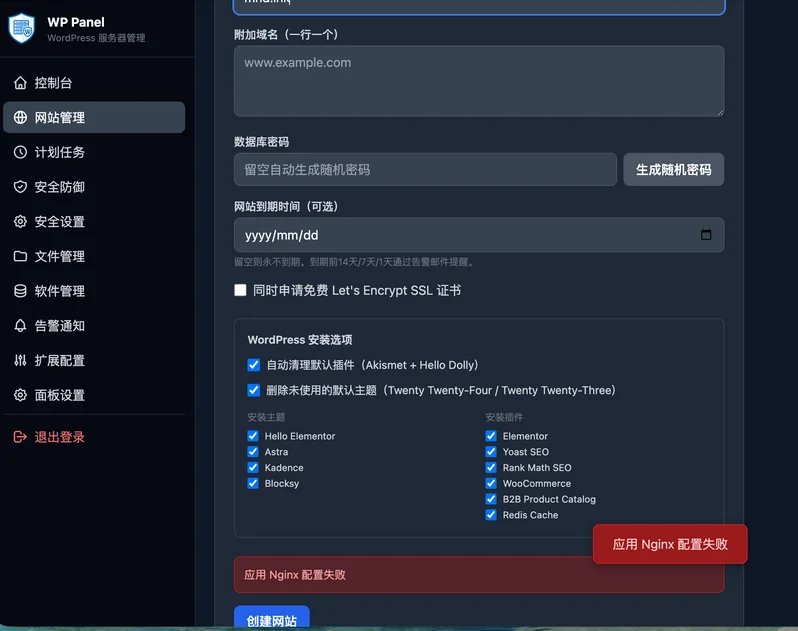Uncheck the Elementor plugin checkbox

(x=491, y=436)
